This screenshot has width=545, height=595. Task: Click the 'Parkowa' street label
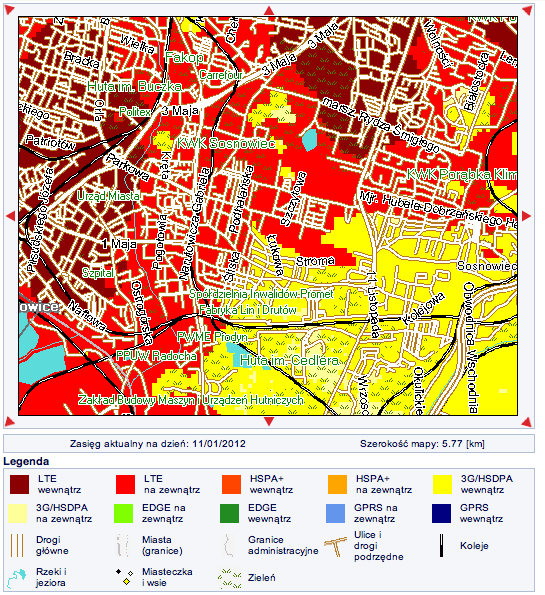click(x=128, y=167)
